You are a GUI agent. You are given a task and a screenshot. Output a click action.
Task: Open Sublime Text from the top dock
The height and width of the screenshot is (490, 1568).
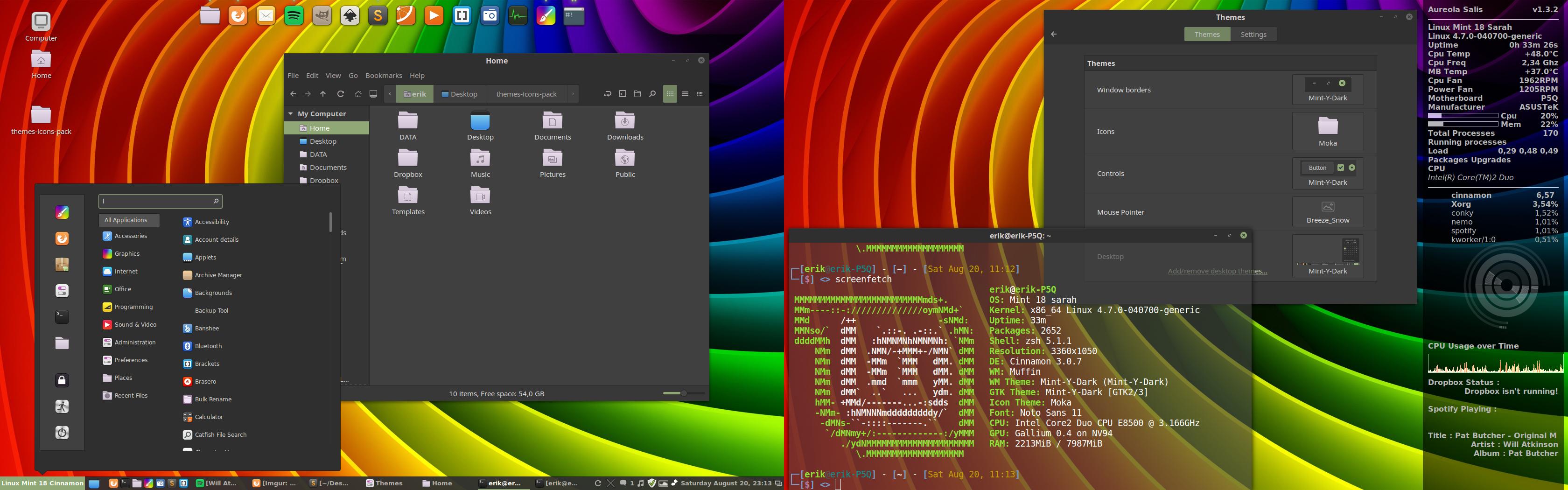378,16
